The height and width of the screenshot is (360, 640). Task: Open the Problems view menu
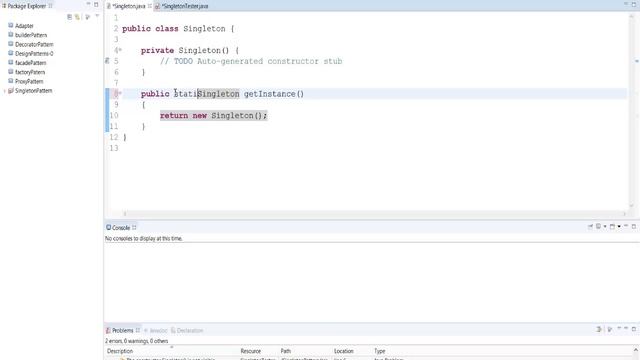[x=619, y=329]
